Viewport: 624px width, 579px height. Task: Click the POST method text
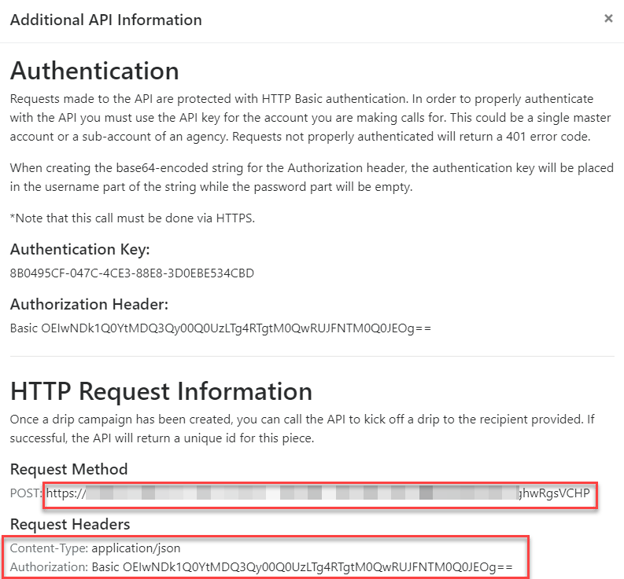coord(25,493)
